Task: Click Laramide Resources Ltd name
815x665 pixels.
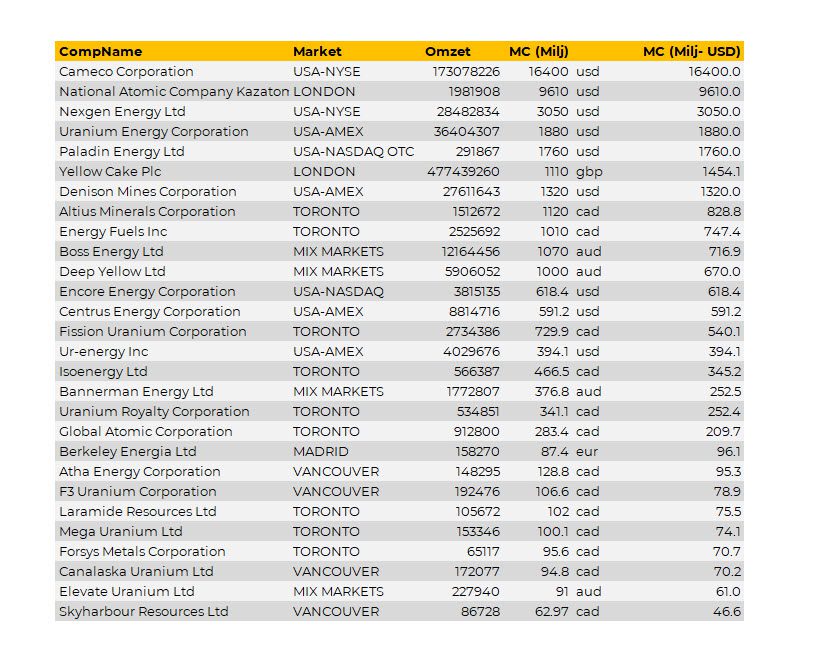Action: pos(138,512)
